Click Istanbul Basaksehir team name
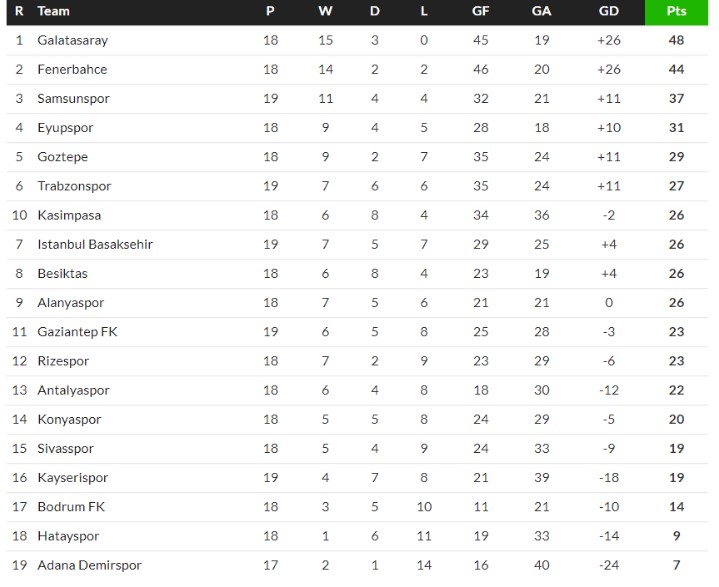The image size is (719, 587). click(x=95, y=244)
